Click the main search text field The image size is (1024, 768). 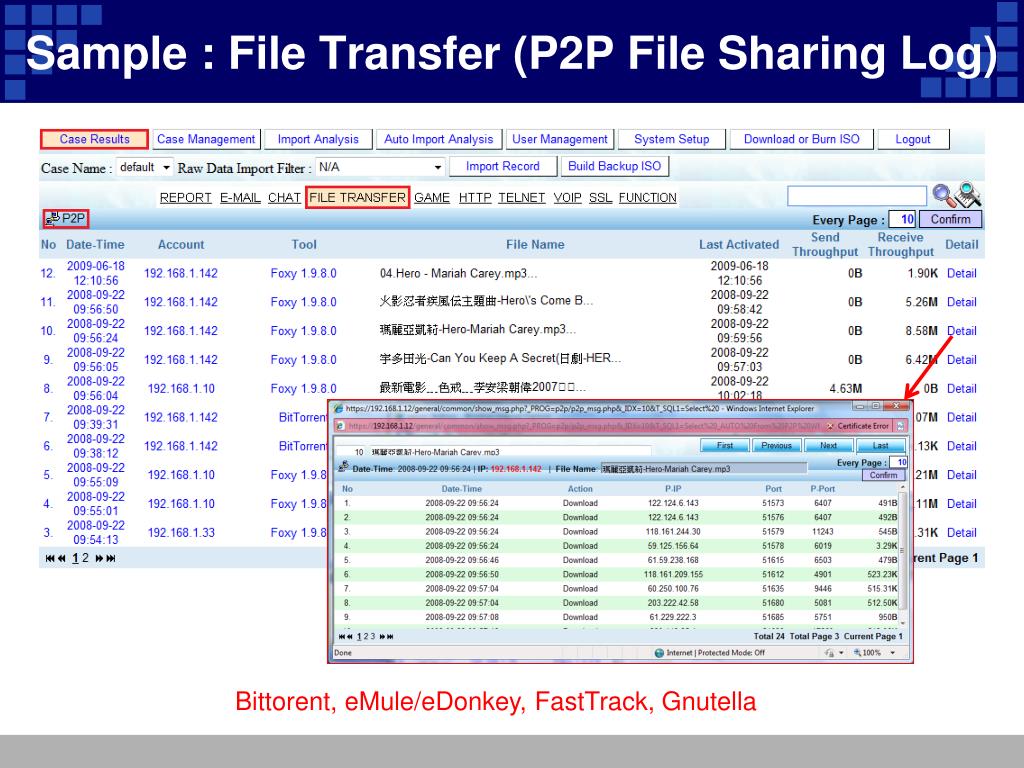coord(857,196)
